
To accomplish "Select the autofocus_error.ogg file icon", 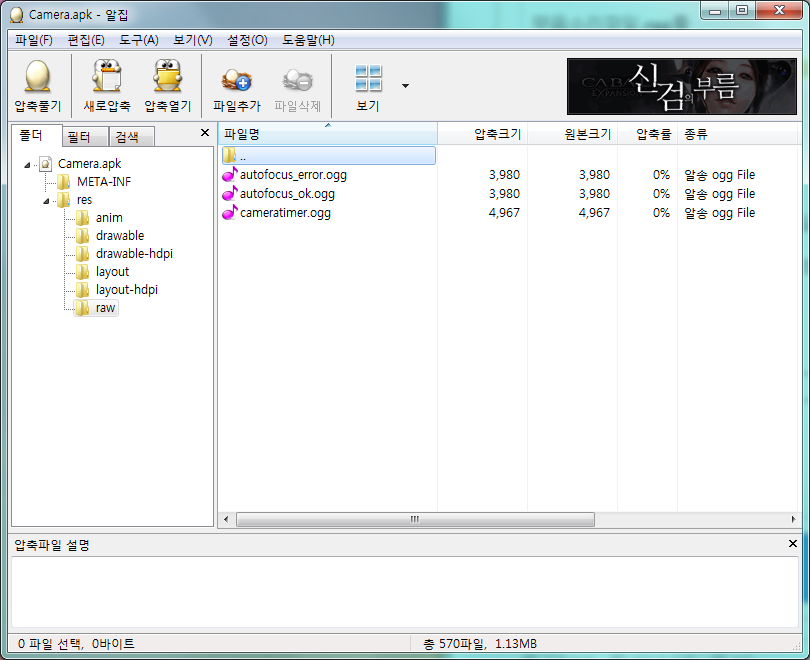I will (230, 175).
